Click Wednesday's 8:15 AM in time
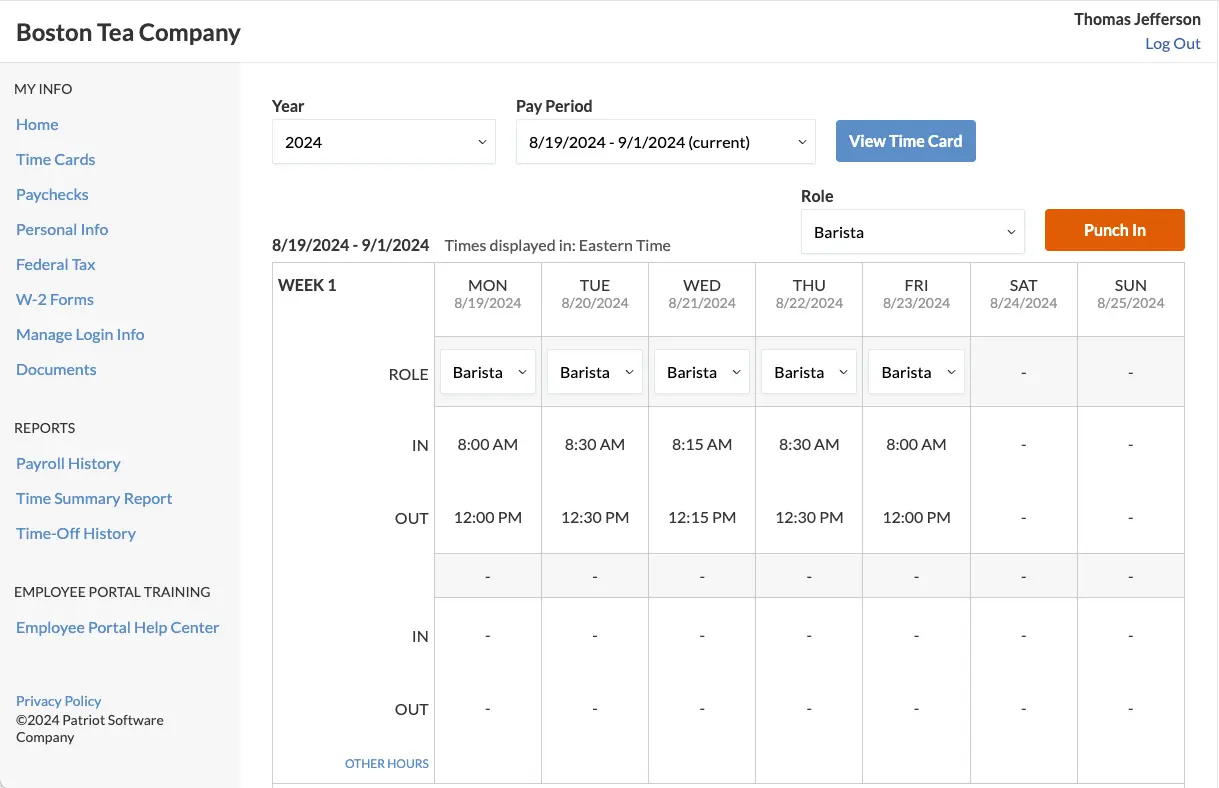1219x788 pixels. (x=702, y=445)
